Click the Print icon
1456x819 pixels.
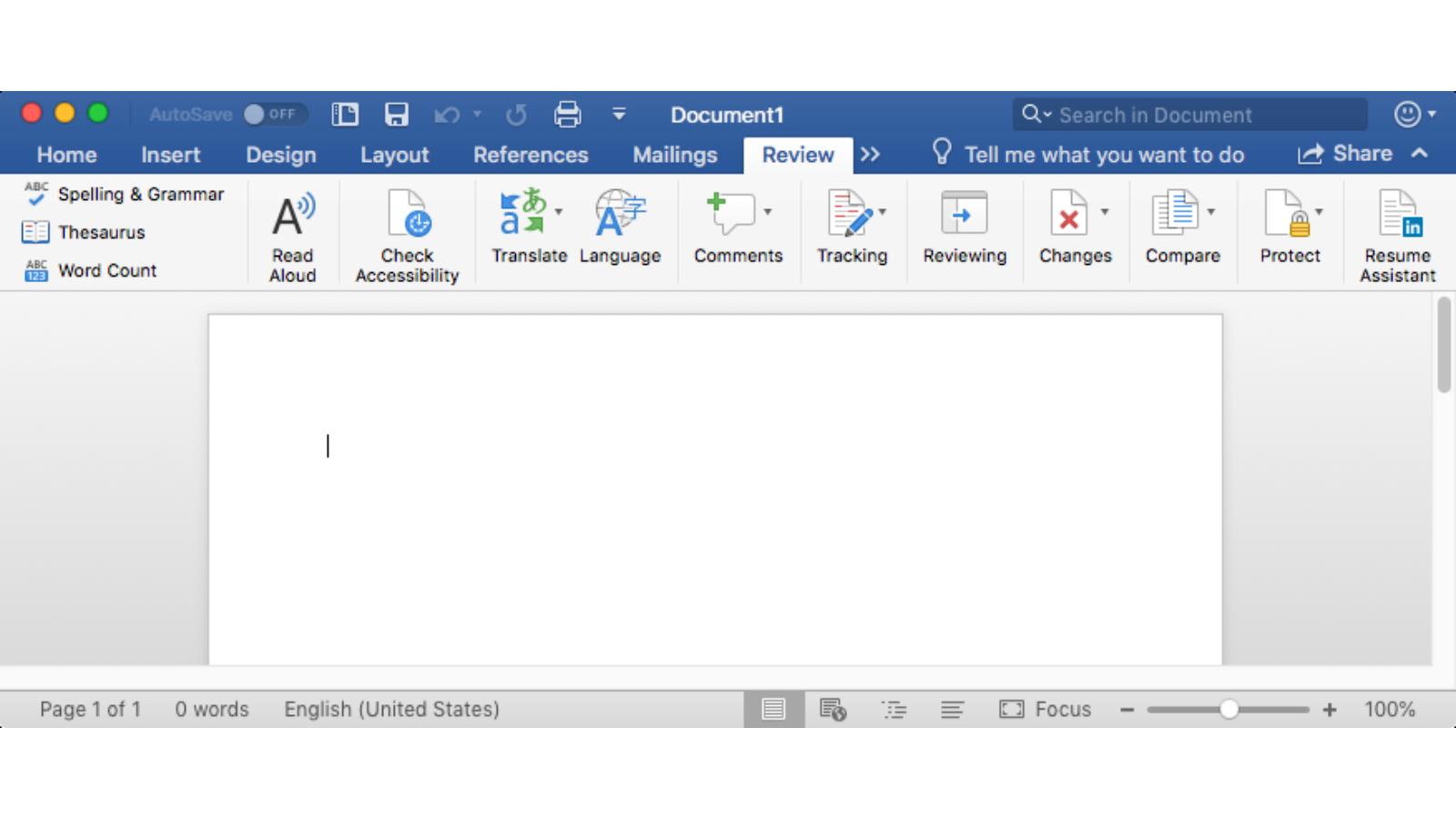568,114
